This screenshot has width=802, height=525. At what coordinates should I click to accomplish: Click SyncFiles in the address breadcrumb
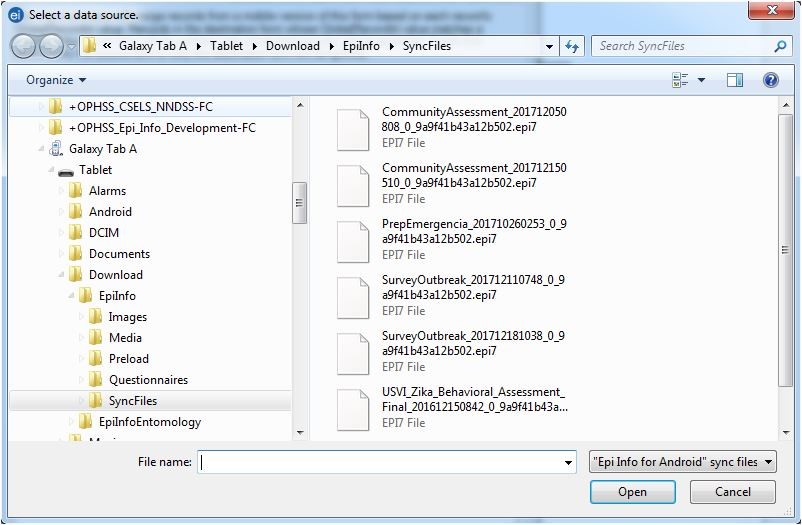[x=427, y=46]
